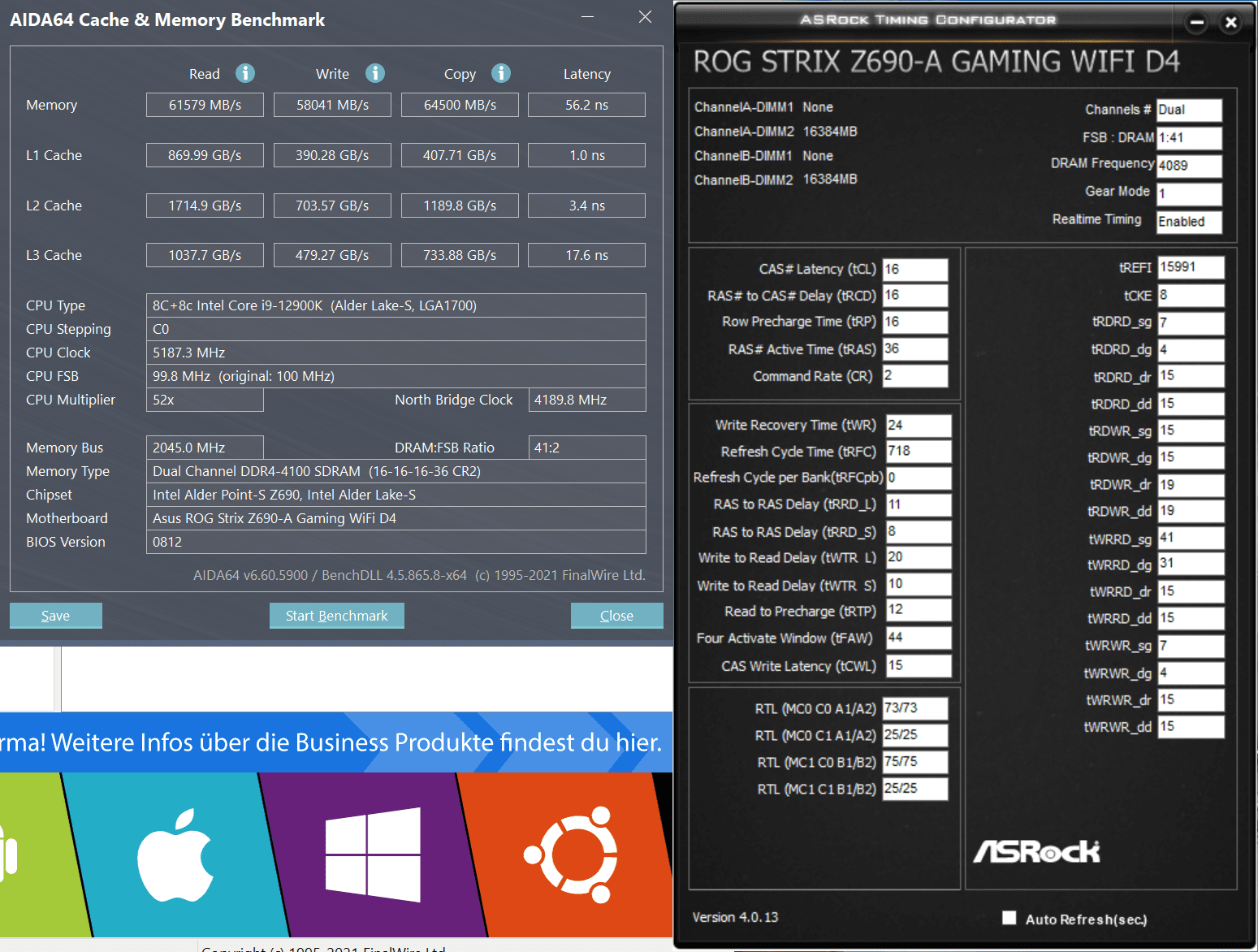1258x952 pixels.
Task: Click the tREFI field 15991
Action: [1191, 267]
